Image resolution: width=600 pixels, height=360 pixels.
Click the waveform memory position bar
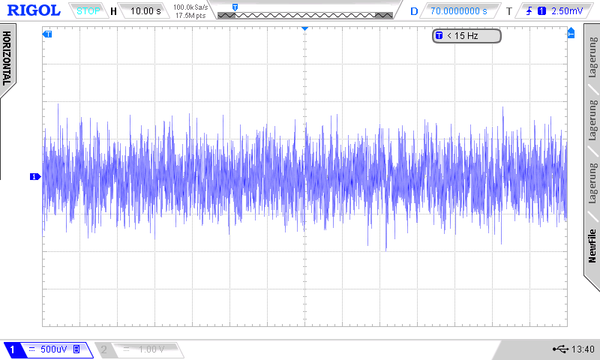pos(305,15)
